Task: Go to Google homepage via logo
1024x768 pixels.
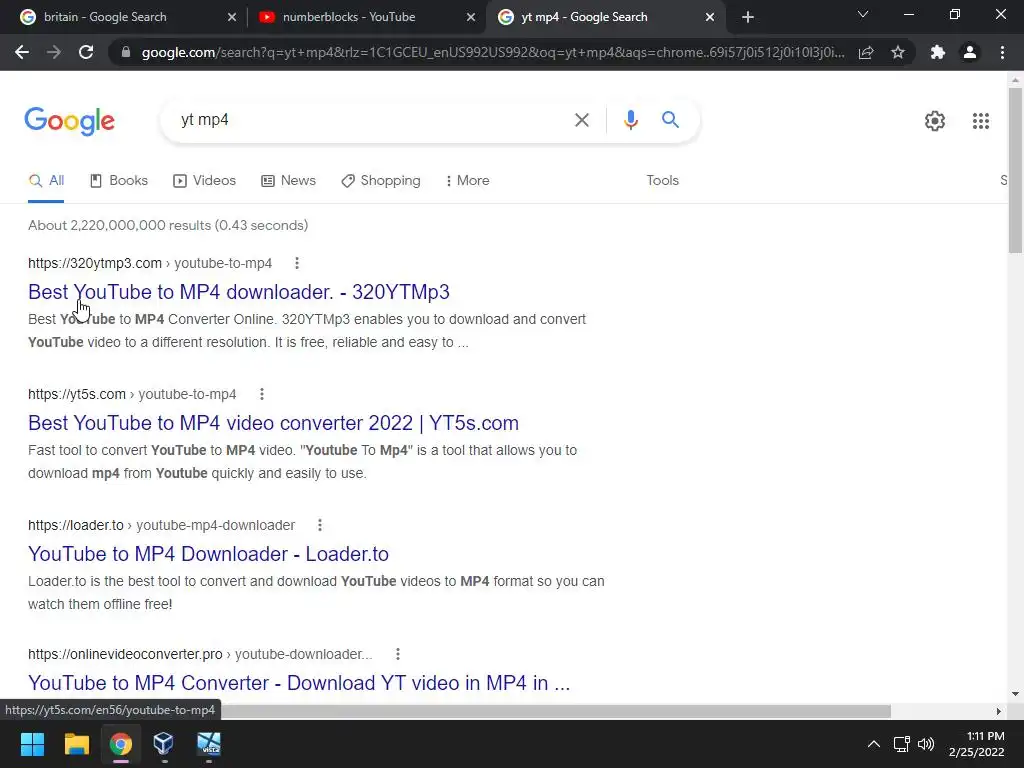Action: [x=69, y=121]
